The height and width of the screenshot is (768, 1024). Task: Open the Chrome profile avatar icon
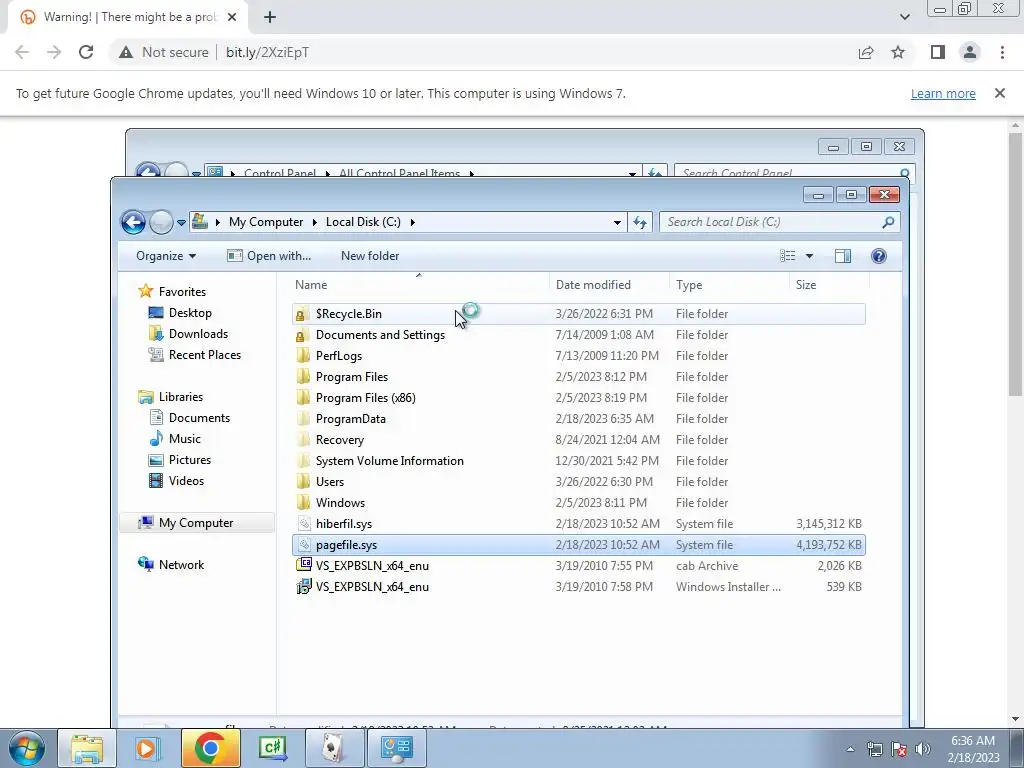(970, 52)
